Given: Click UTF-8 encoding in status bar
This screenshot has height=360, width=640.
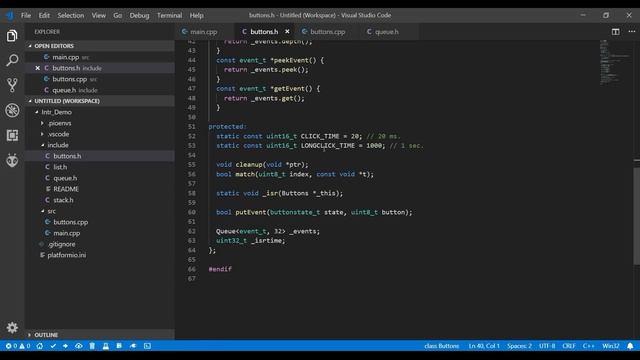Looking at the screenshot, I should 547,346.
